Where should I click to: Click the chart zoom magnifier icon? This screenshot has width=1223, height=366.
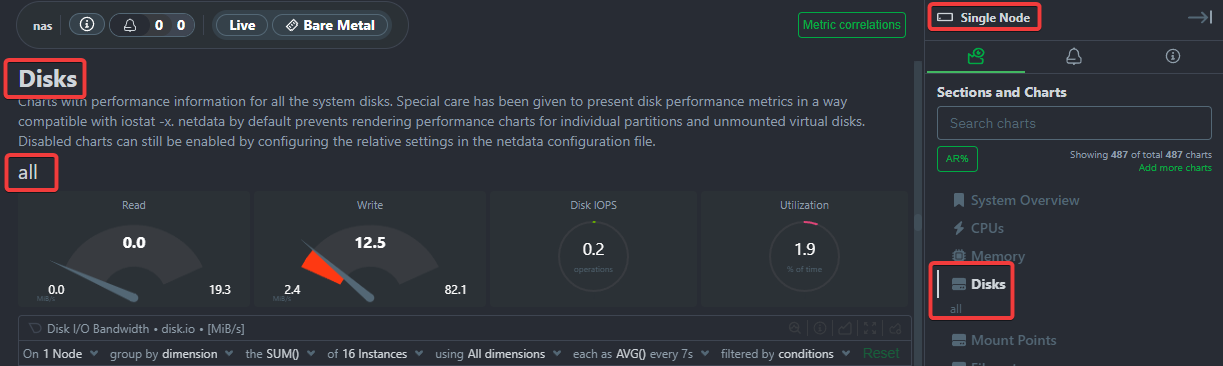(x=795, y=327)
